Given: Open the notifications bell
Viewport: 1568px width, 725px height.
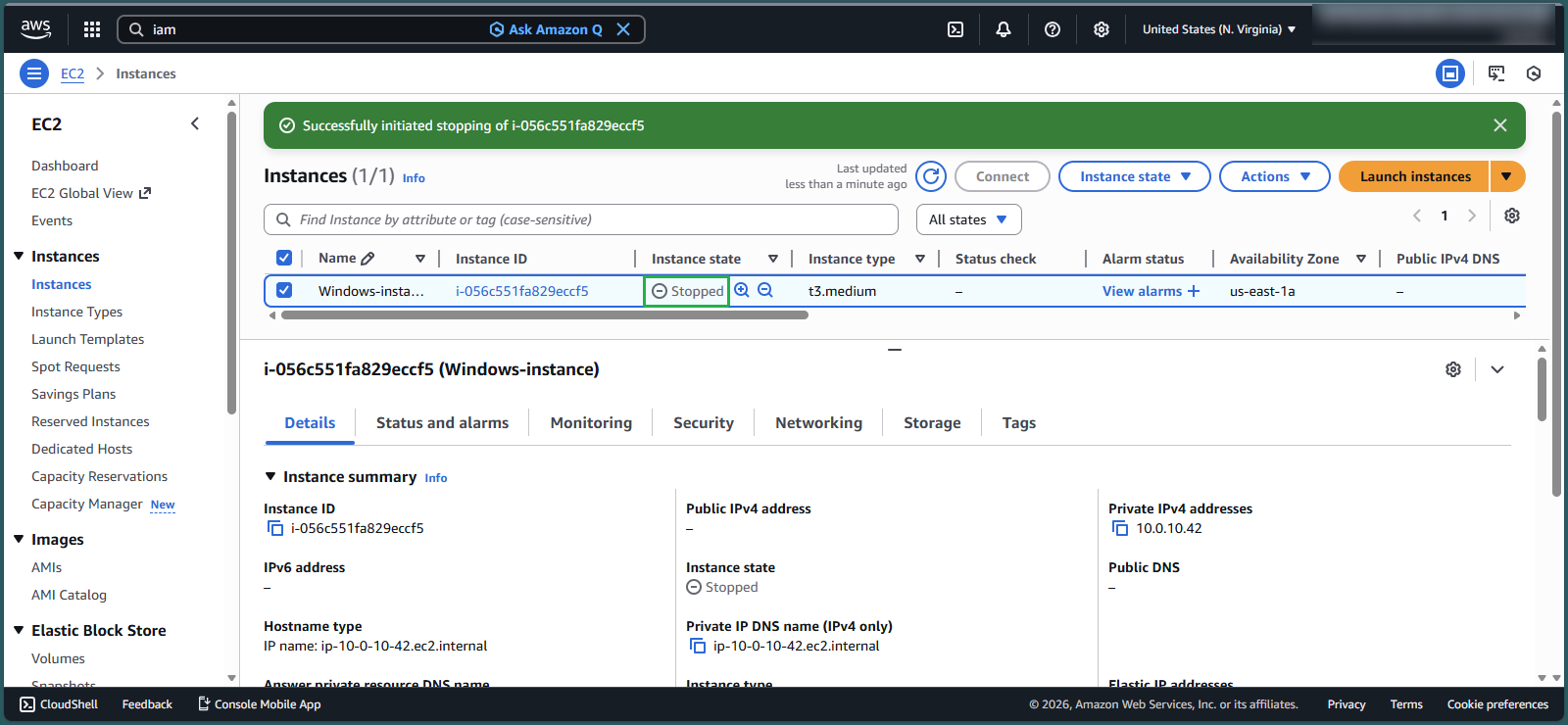Looking at the screenshot, I should coord(1004,29).
